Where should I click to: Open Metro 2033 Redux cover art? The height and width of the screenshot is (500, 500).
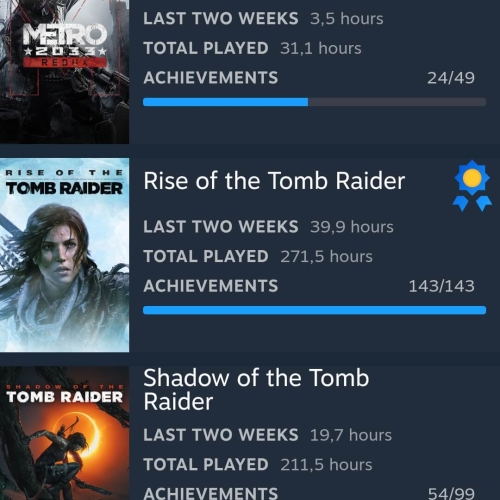(x=64, y=72)
